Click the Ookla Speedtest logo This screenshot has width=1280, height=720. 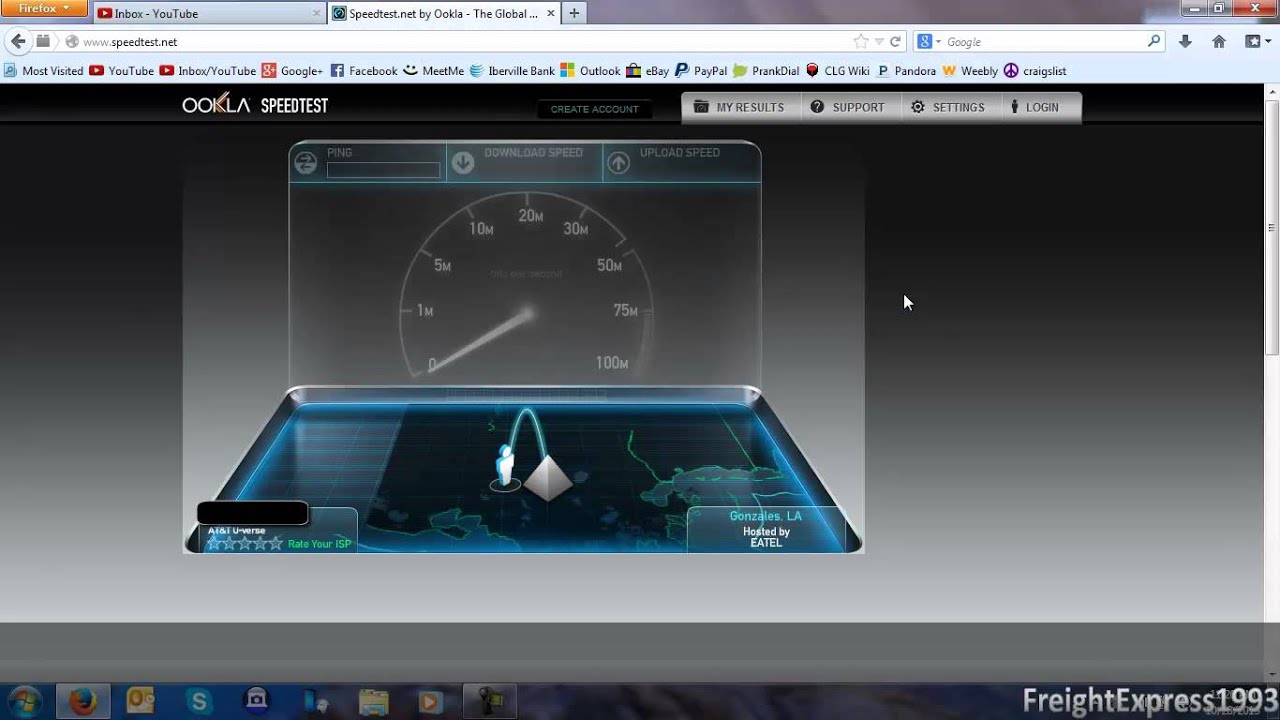pyautogui.click(x=255, y=105)
